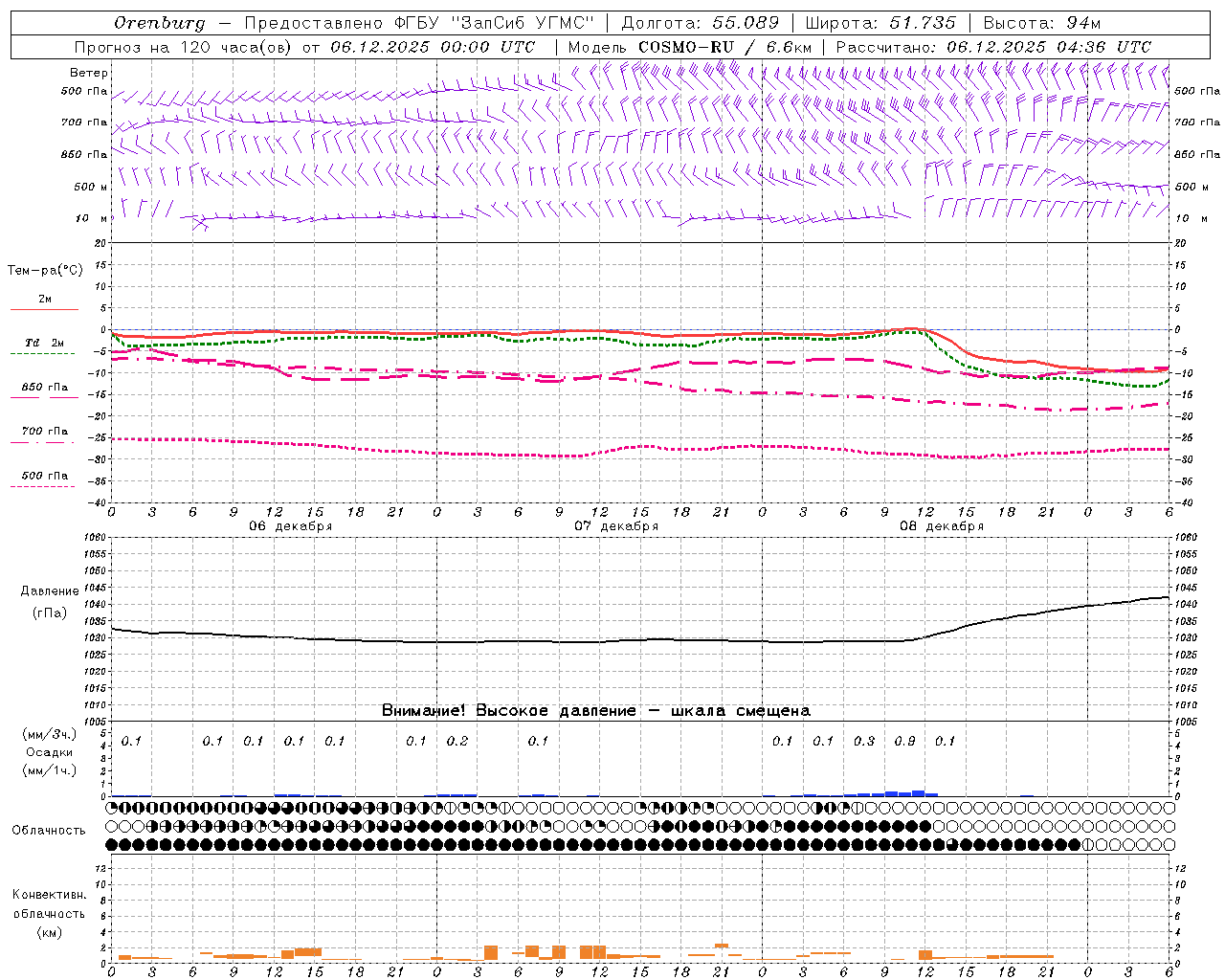Click the 'Ветер' wind panel label
The width and height of the screenshot is (1225, 980).
click(x=89, y=73)
